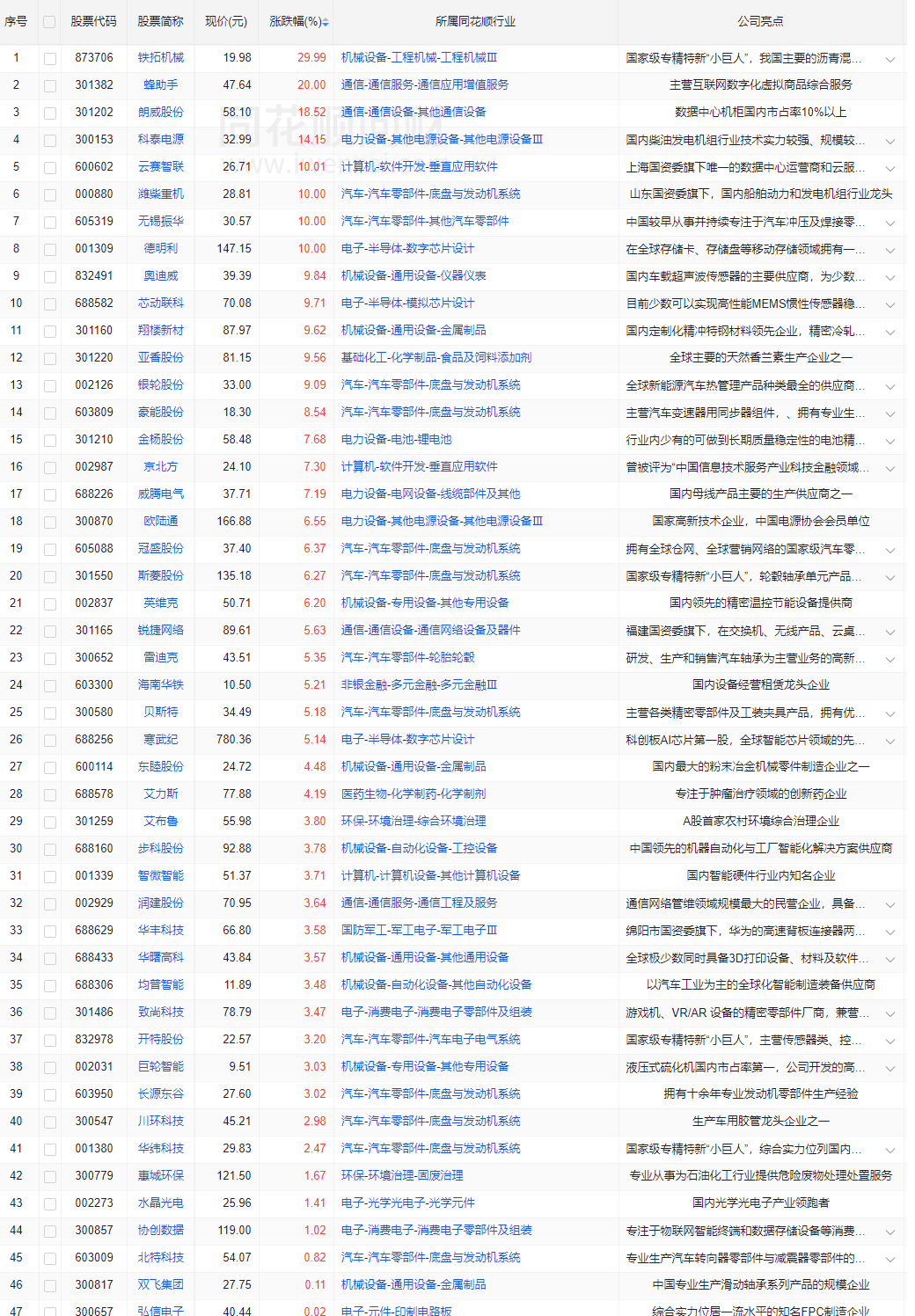Open 汽车-汽车零部件-轮胎轮毂 industry link
915x1316 pixels.
pos(407,658)
